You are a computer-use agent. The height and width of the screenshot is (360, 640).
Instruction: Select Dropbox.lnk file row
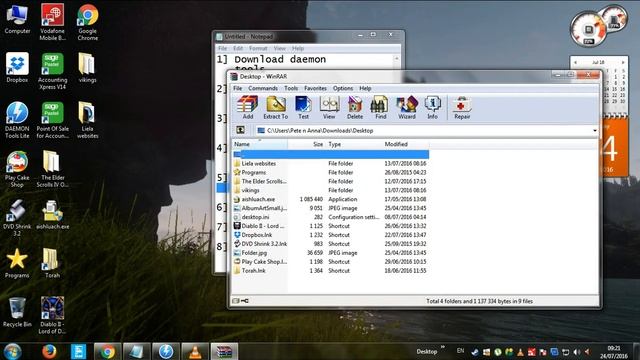click(331, 235)
